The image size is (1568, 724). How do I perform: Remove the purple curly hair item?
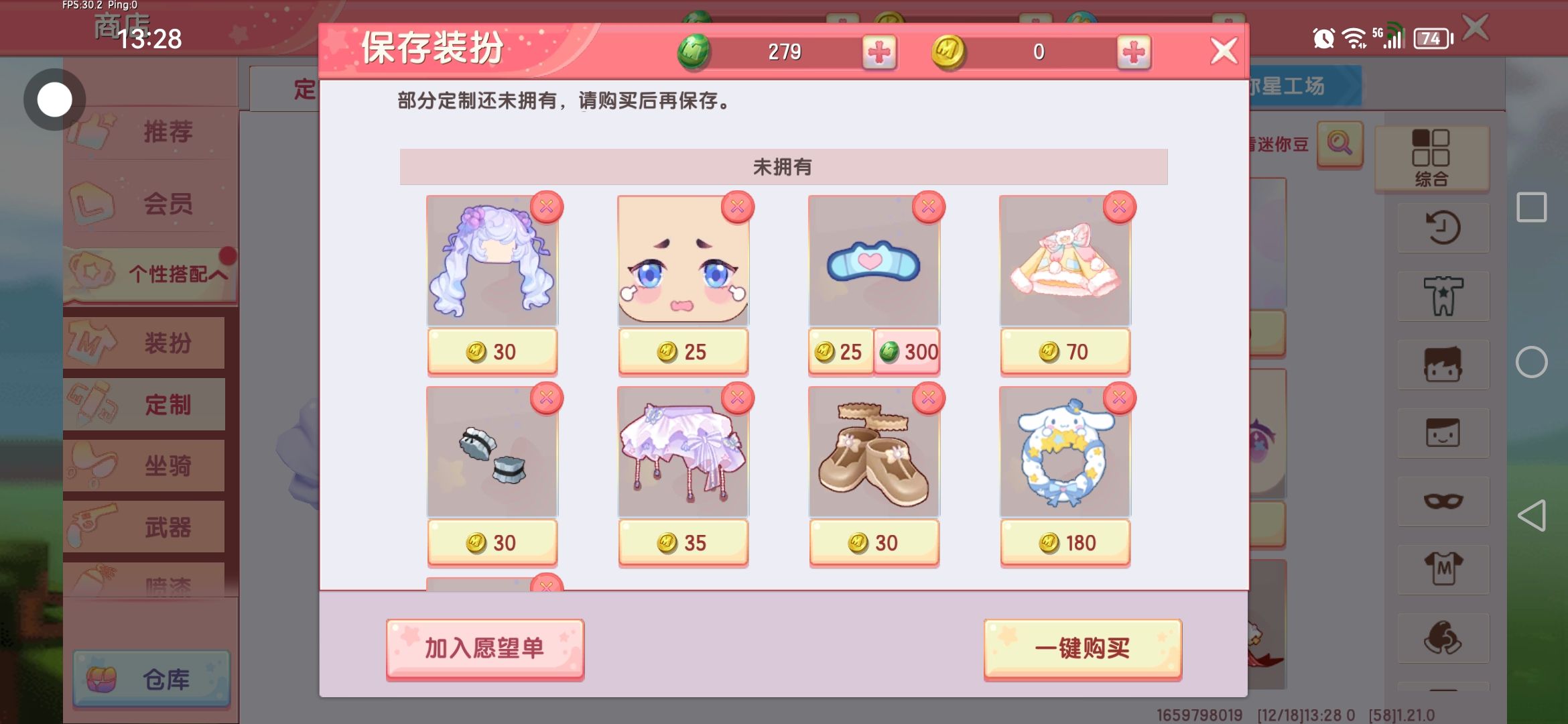click(x=546, y=206)
